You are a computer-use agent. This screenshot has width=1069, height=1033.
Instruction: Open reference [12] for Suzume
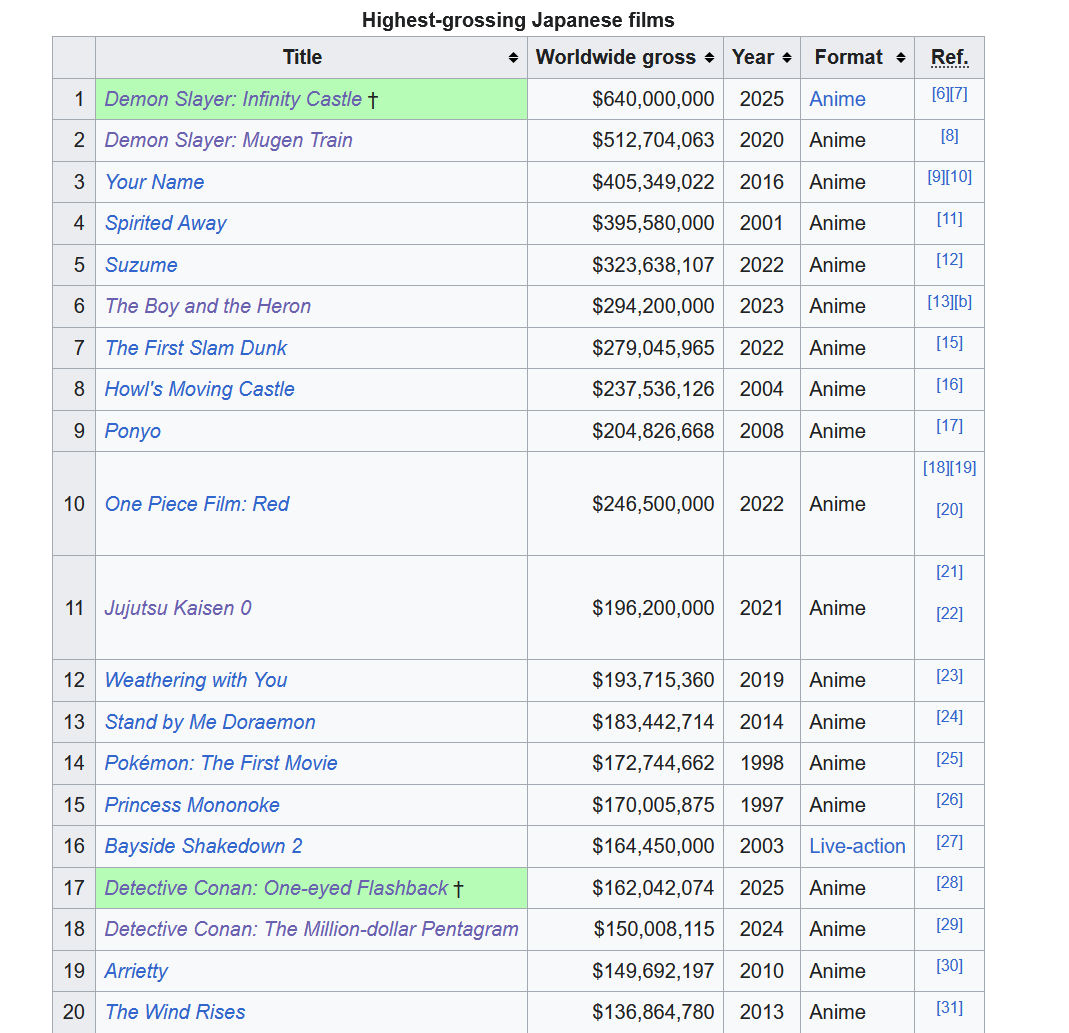950,260
